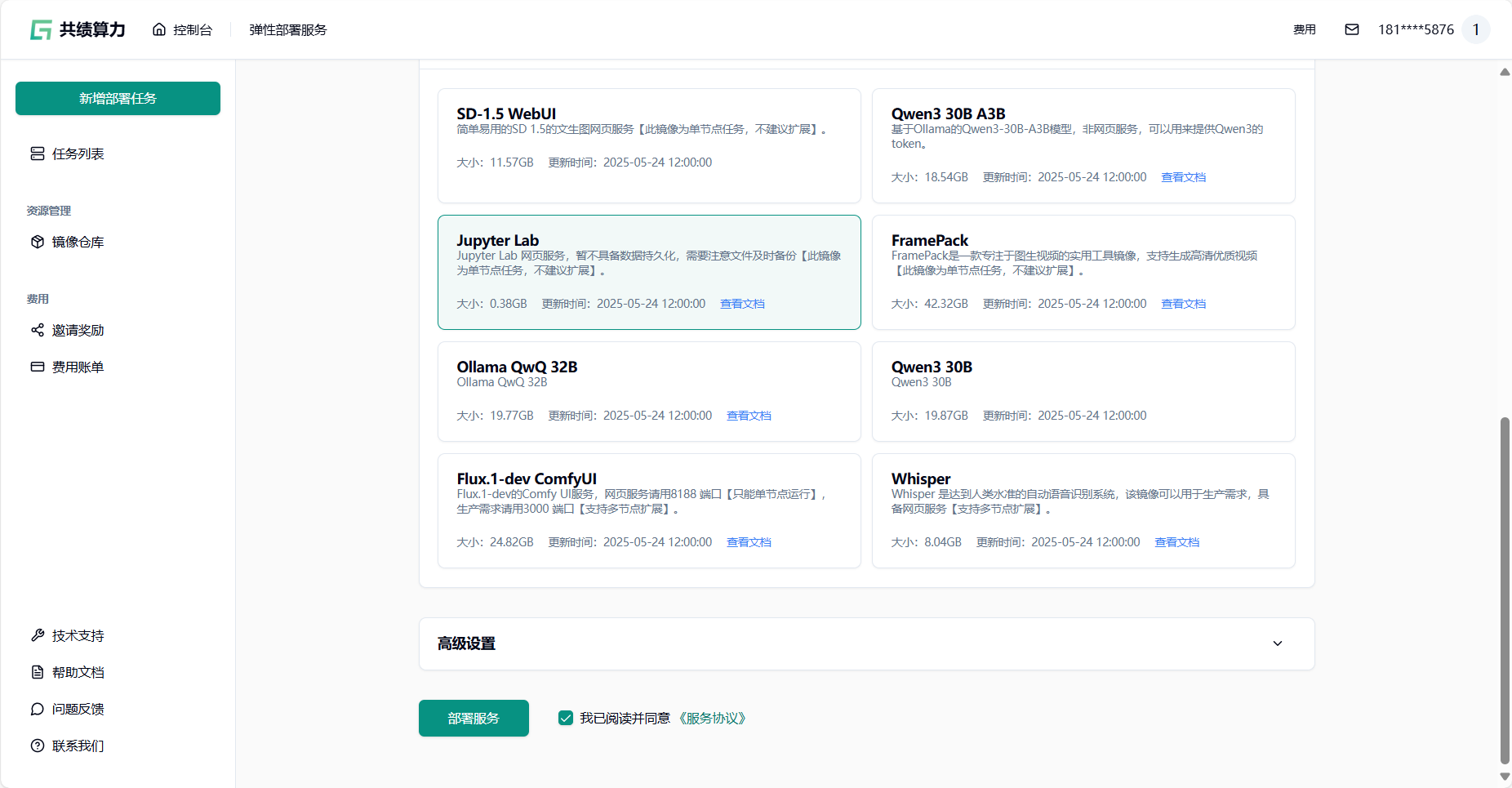This screenshot has height=788, width=1512.
Task: Expand the 高级设置 chevron arrow
Action: point(1278,643)
